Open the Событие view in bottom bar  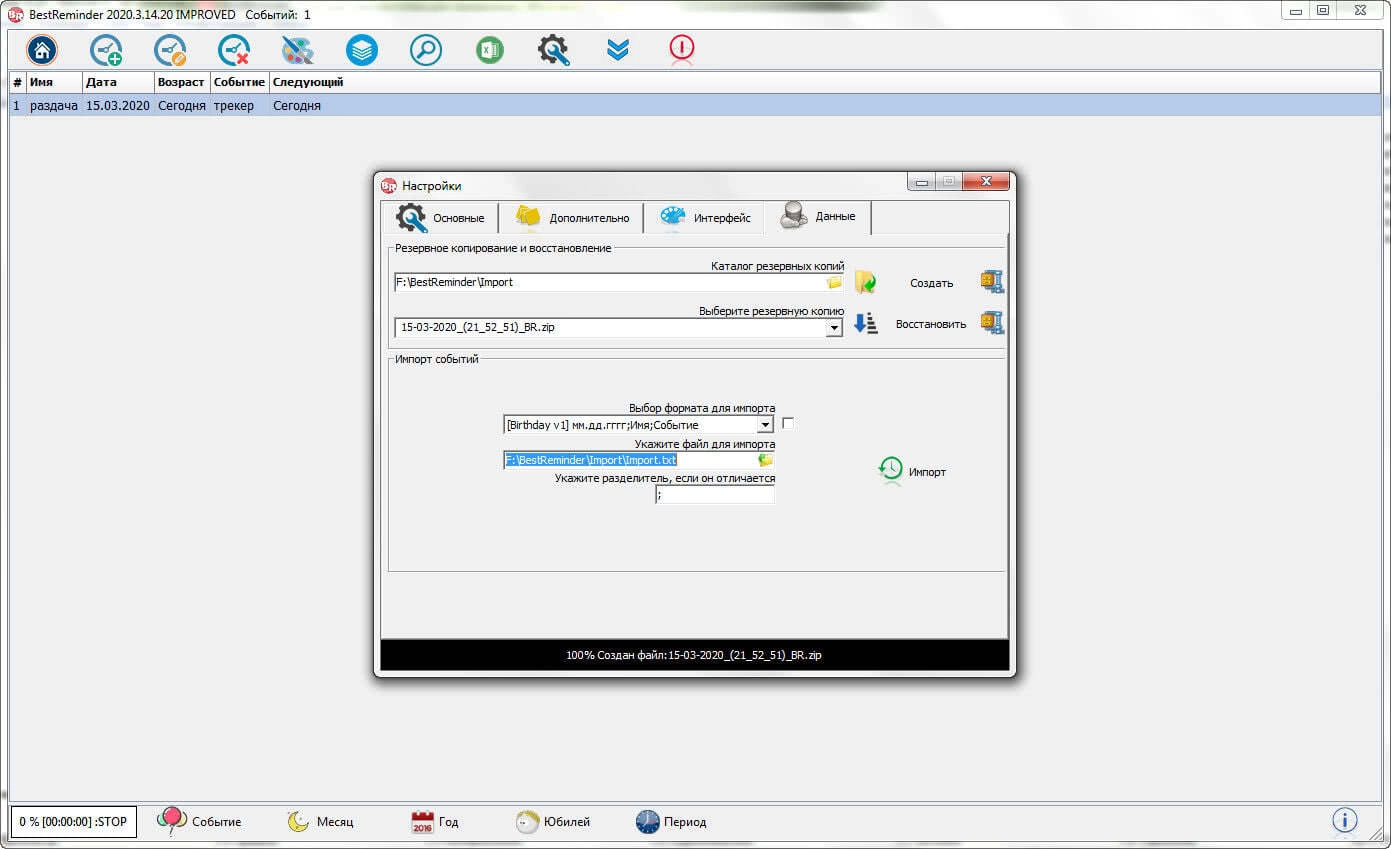click(x=199, y=821)
